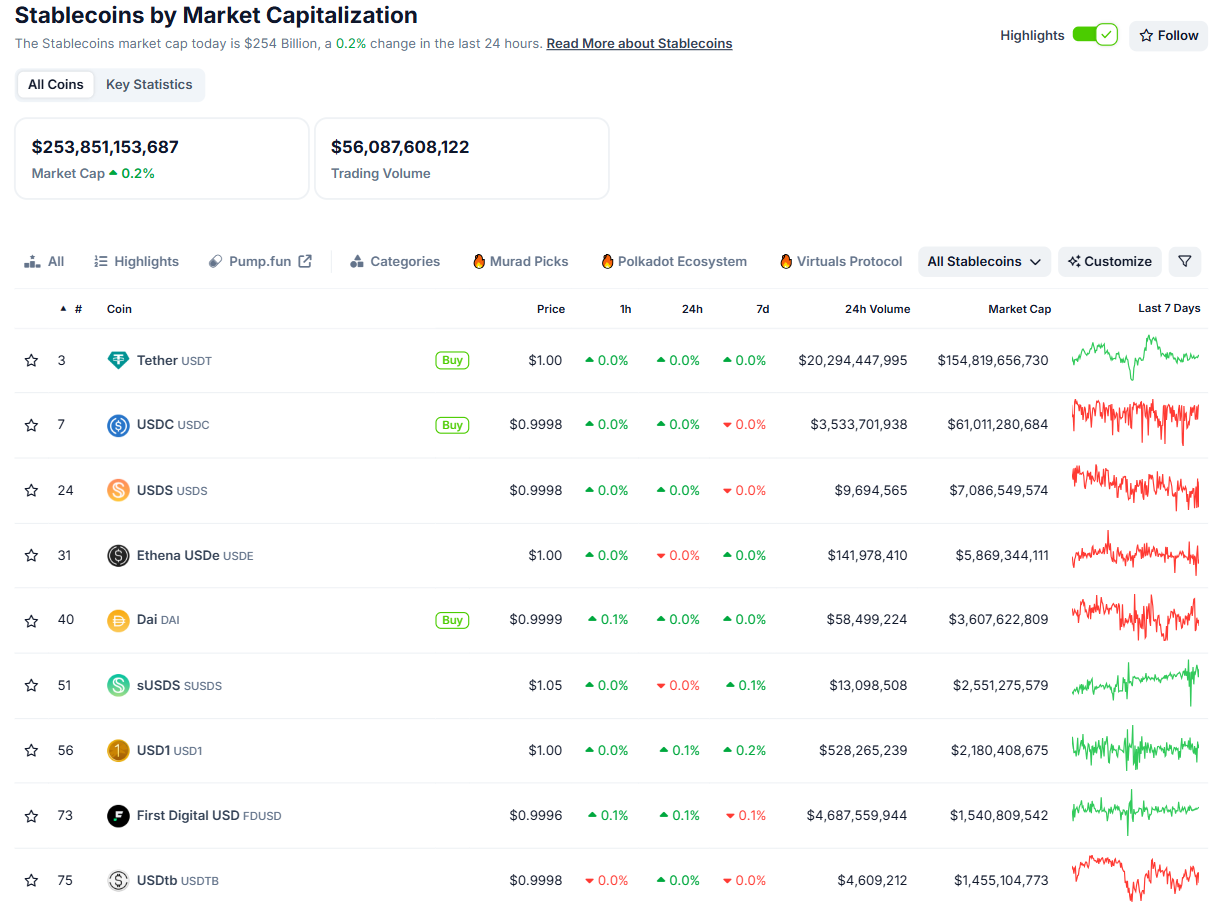Open the Categories tab
Screen dimensions: 1225x912
(x=395, y=261)
